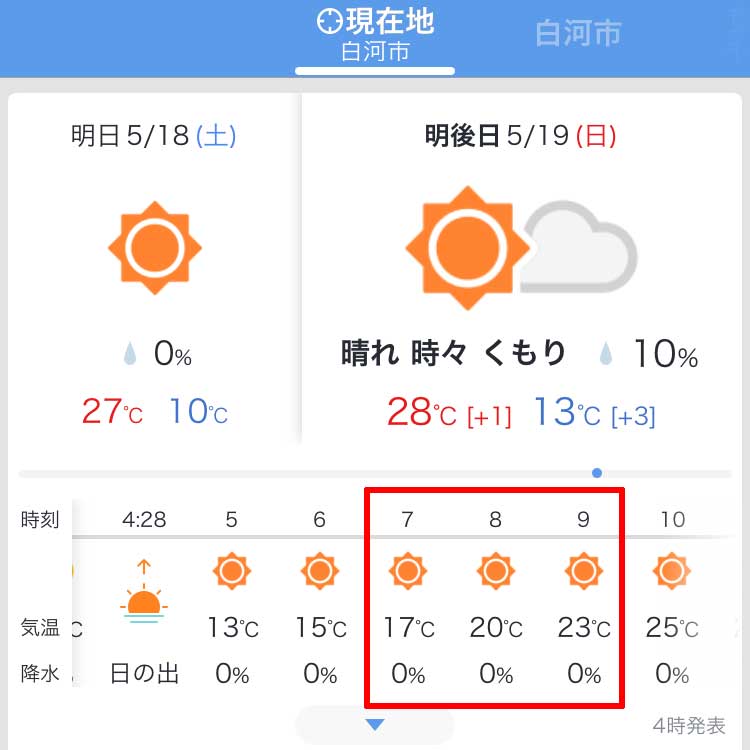Tap the raindrop icon beside 0%
The width and height of the screenshot is (750, 750).
click(130, 353)
